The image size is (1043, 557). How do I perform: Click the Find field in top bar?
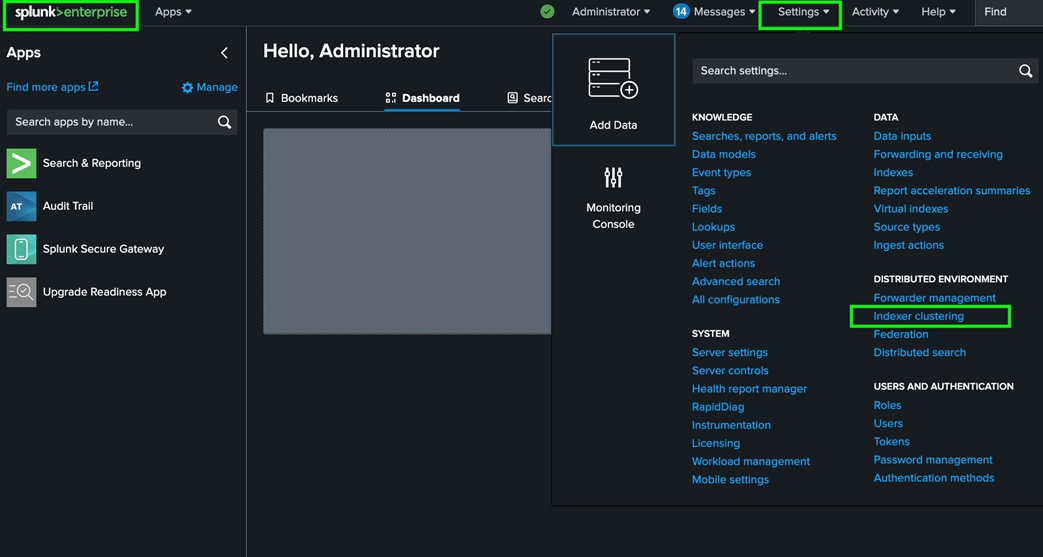pyautogui.click(x=1009, y=12)
